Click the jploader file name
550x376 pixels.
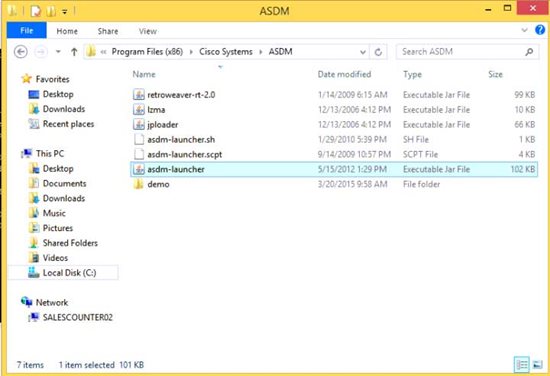pyautogui.click(x=162, y=125)
